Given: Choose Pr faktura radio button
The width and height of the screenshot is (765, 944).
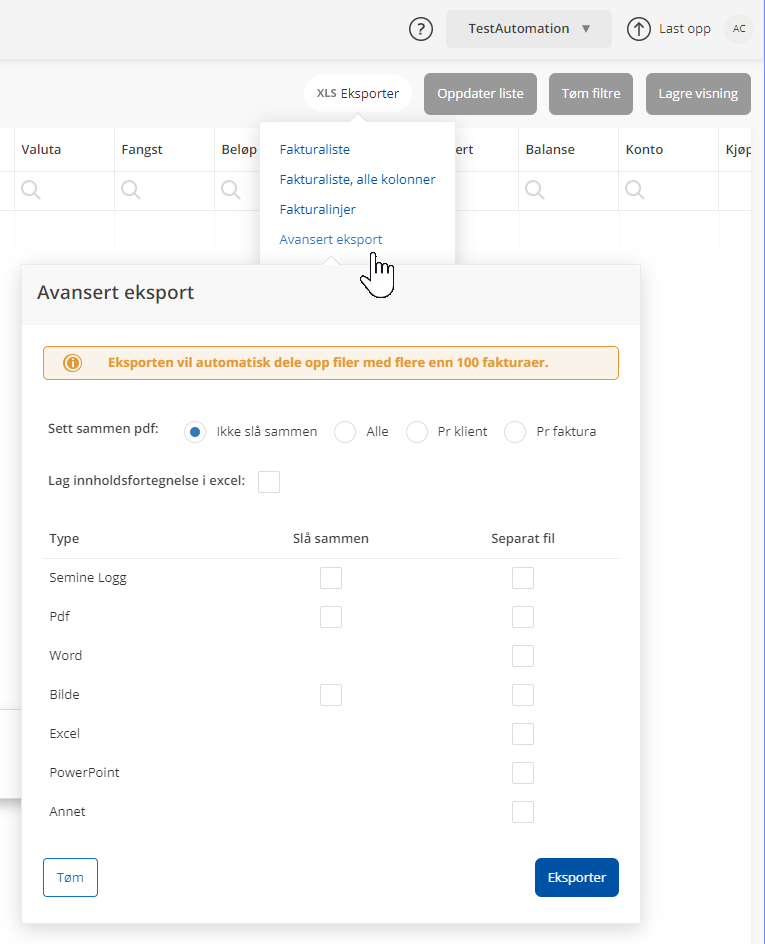Looking at the screenshot, I should point(515,432).
